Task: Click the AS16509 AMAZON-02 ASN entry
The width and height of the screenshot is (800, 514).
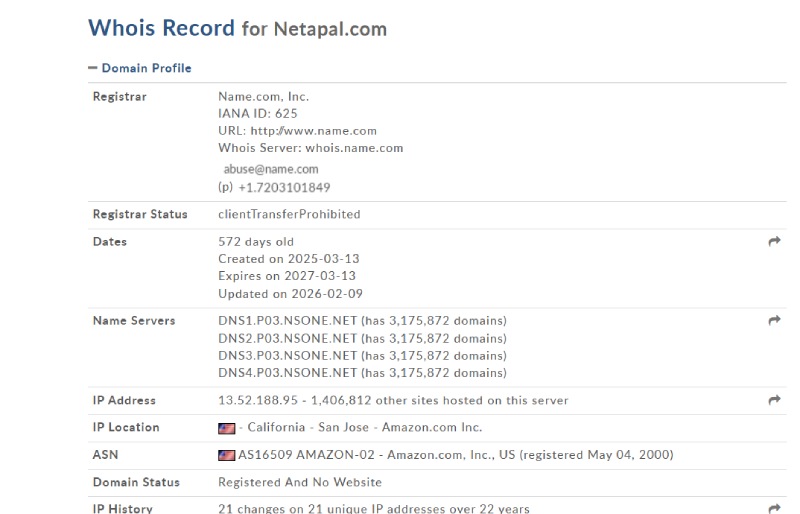Action: pyautogui.click(x=306, y=455)
